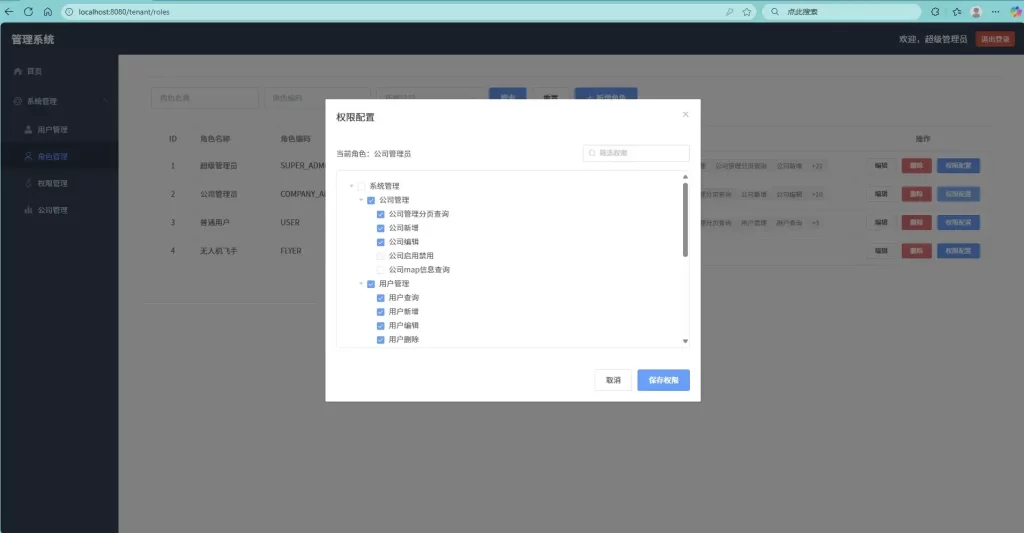Open the browser's three-dot settings menu

coord(995,11)
